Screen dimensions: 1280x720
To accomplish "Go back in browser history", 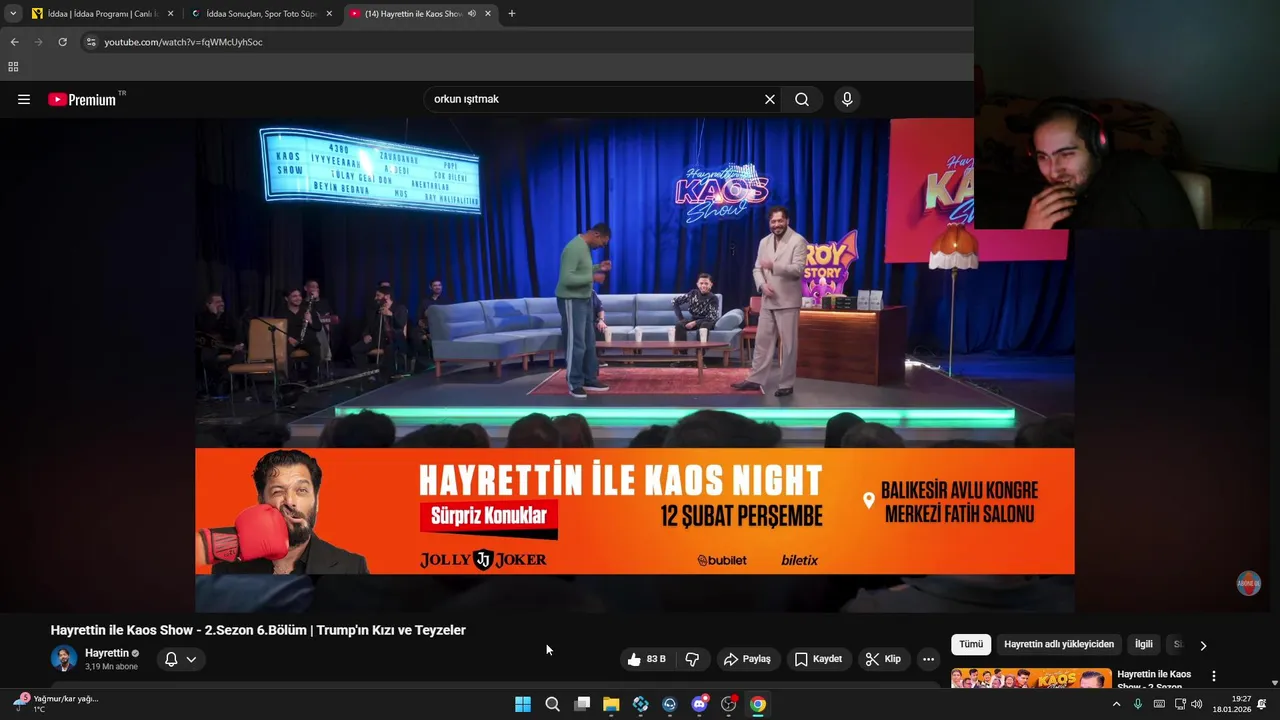I will point(14,42).
